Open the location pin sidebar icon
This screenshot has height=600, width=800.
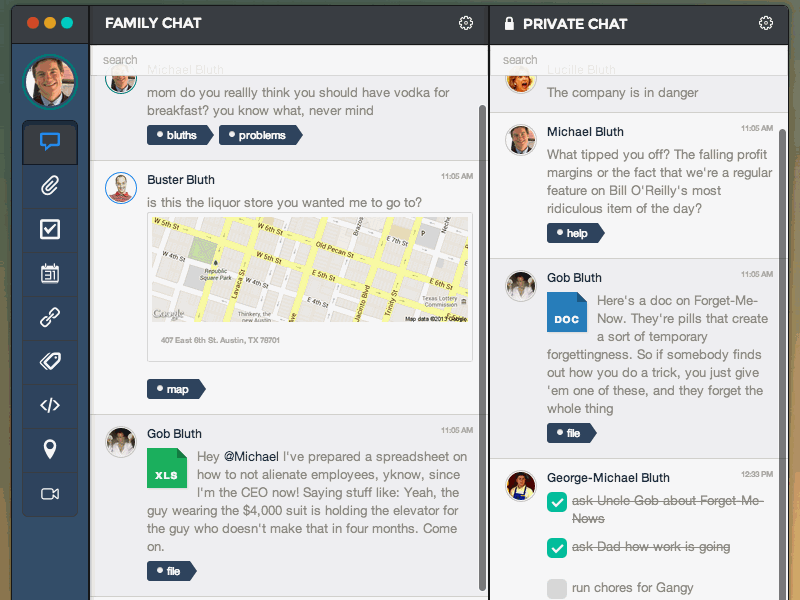click(x=50, y=449)
